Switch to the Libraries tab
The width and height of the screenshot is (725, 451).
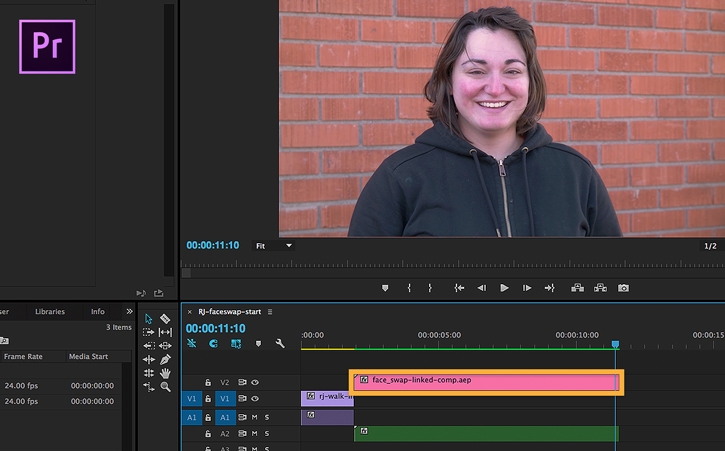coord(50,311)
